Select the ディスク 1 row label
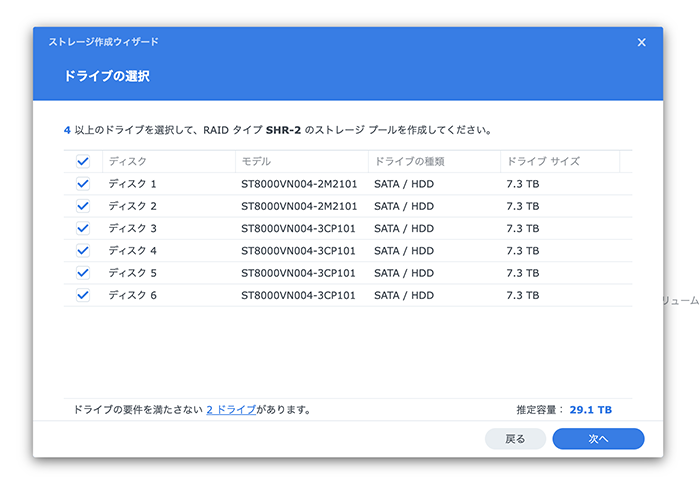The width and height of the screenshot is (700, 478). click(x=133, y=184)
